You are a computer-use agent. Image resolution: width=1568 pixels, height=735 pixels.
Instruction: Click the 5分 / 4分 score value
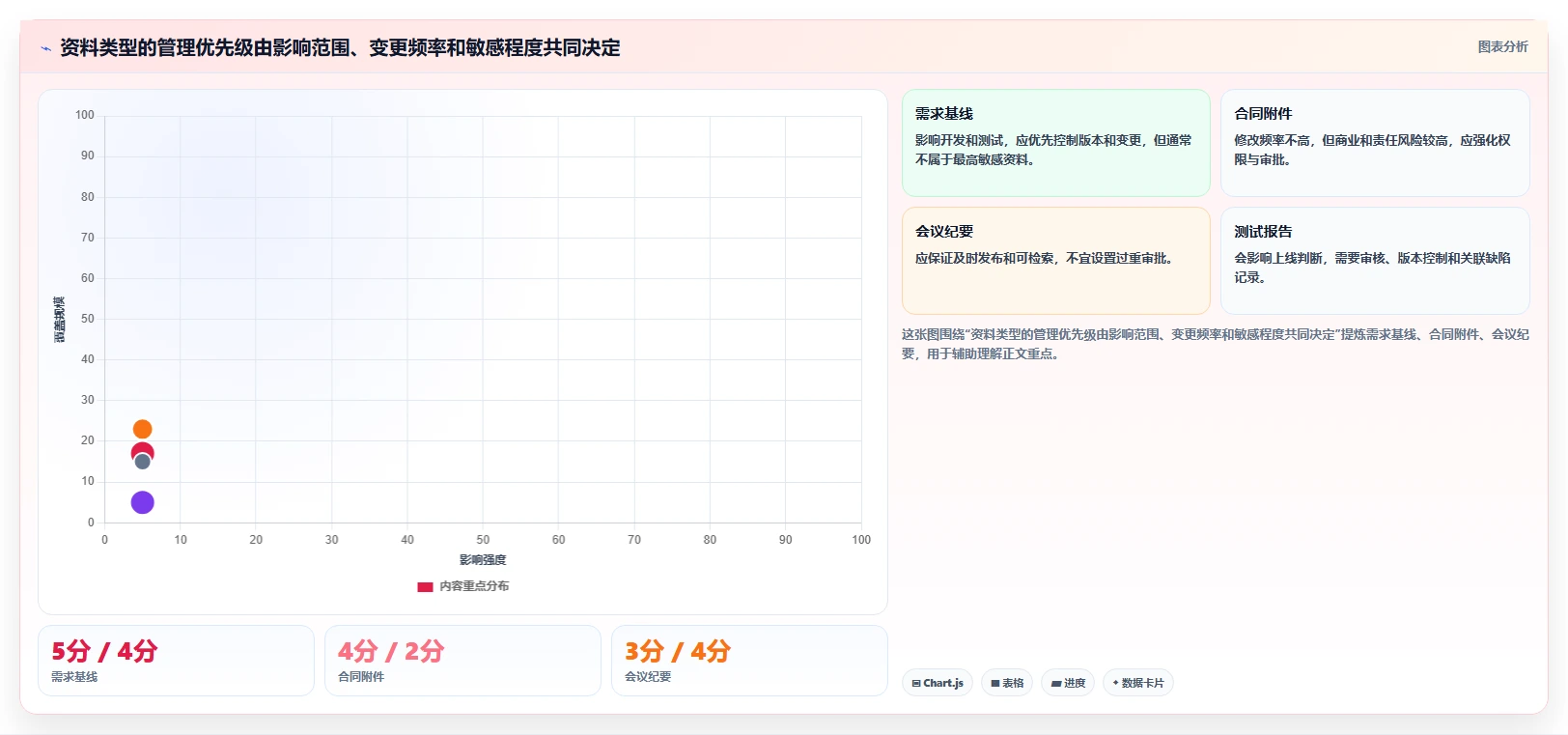(104, 651)
